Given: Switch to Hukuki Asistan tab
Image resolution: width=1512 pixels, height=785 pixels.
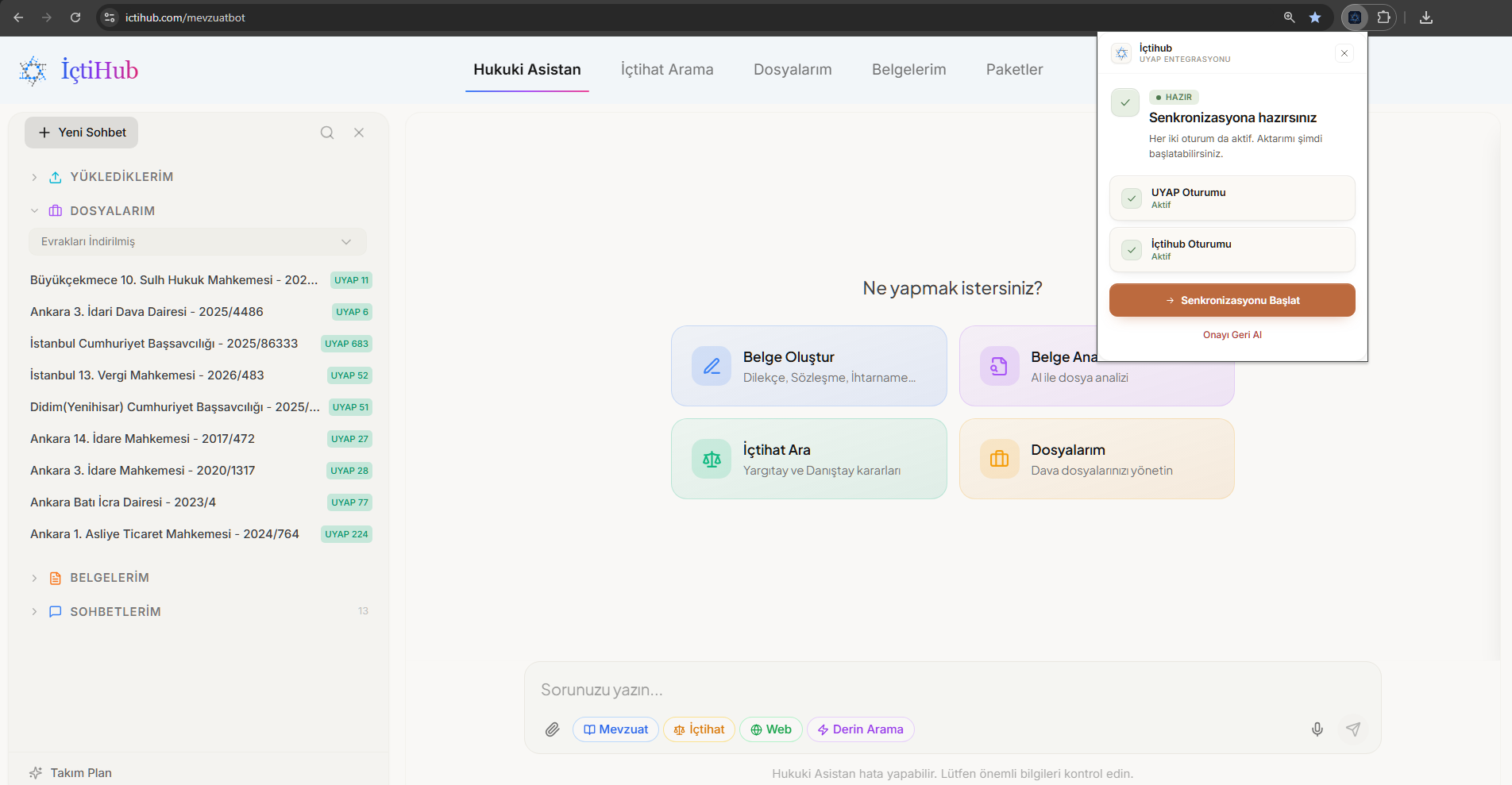Looking at the screenshot, I should [527, 70].
